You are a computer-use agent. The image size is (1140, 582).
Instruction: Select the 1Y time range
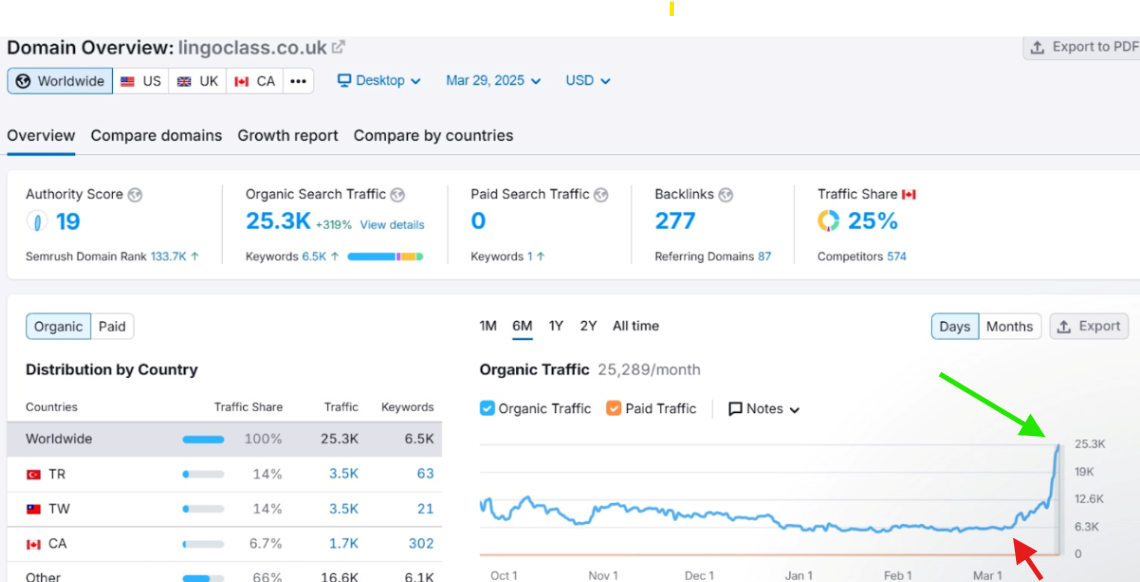[556, 326]
